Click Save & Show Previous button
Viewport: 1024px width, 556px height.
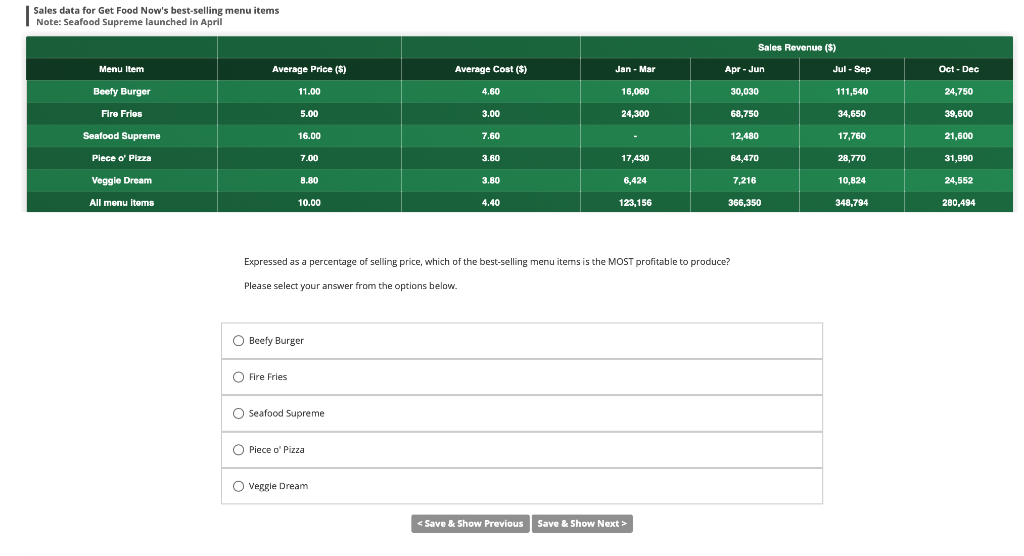[470, 524]
